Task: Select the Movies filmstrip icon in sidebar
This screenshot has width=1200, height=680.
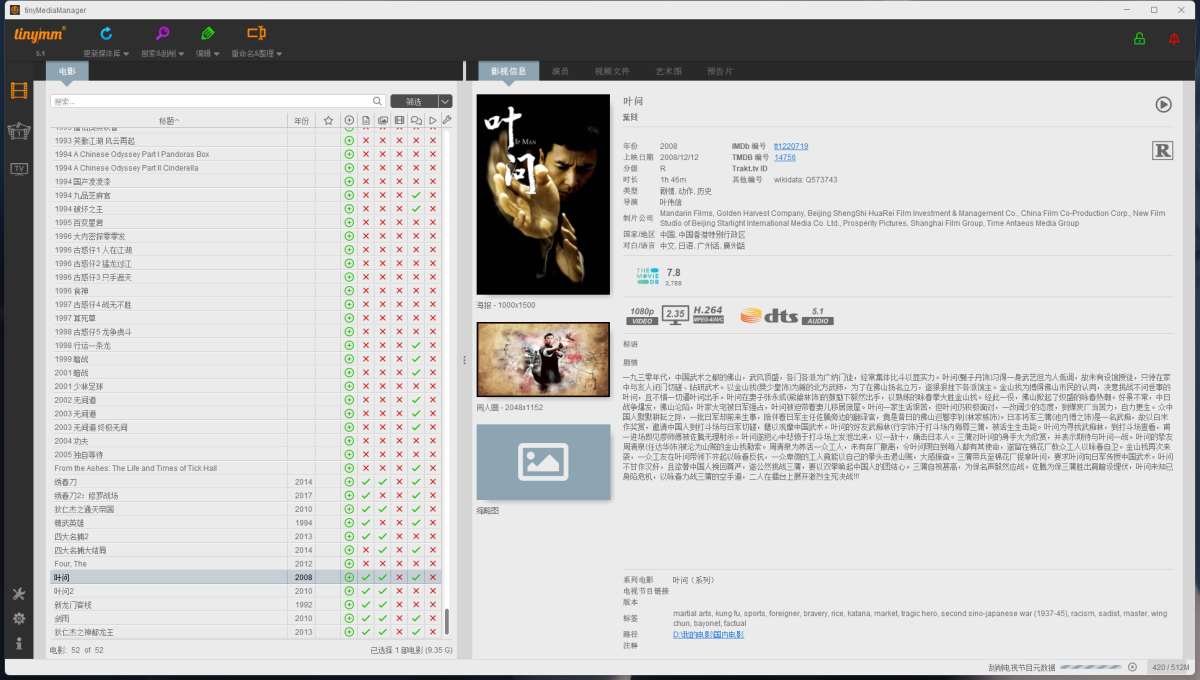Action: pyautogui.click(x=18, y=90)
